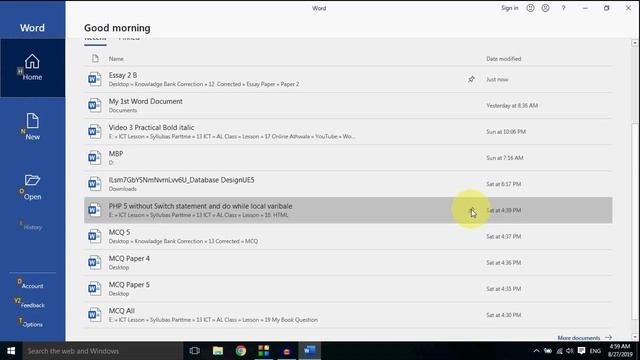Click the ENG language indicator
The height and width of the screenshot is (360, 640).
pyautogui.click(x=595, y=351)
